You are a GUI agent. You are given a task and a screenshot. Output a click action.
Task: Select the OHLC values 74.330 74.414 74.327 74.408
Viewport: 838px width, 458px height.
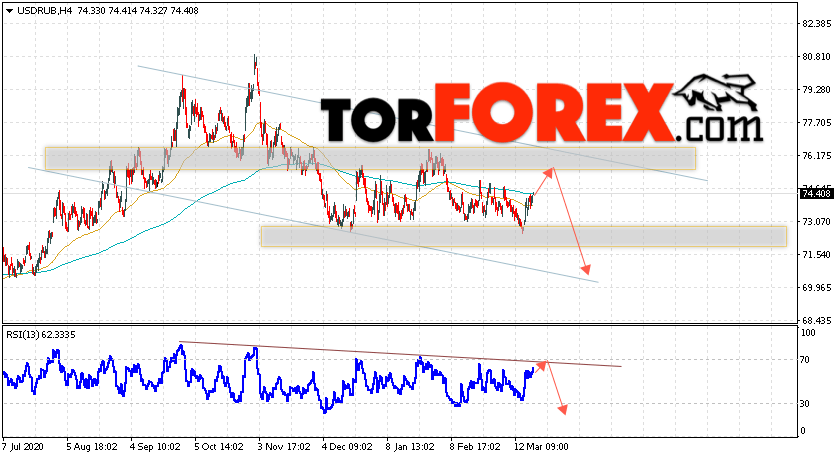[x=138, y=11]
